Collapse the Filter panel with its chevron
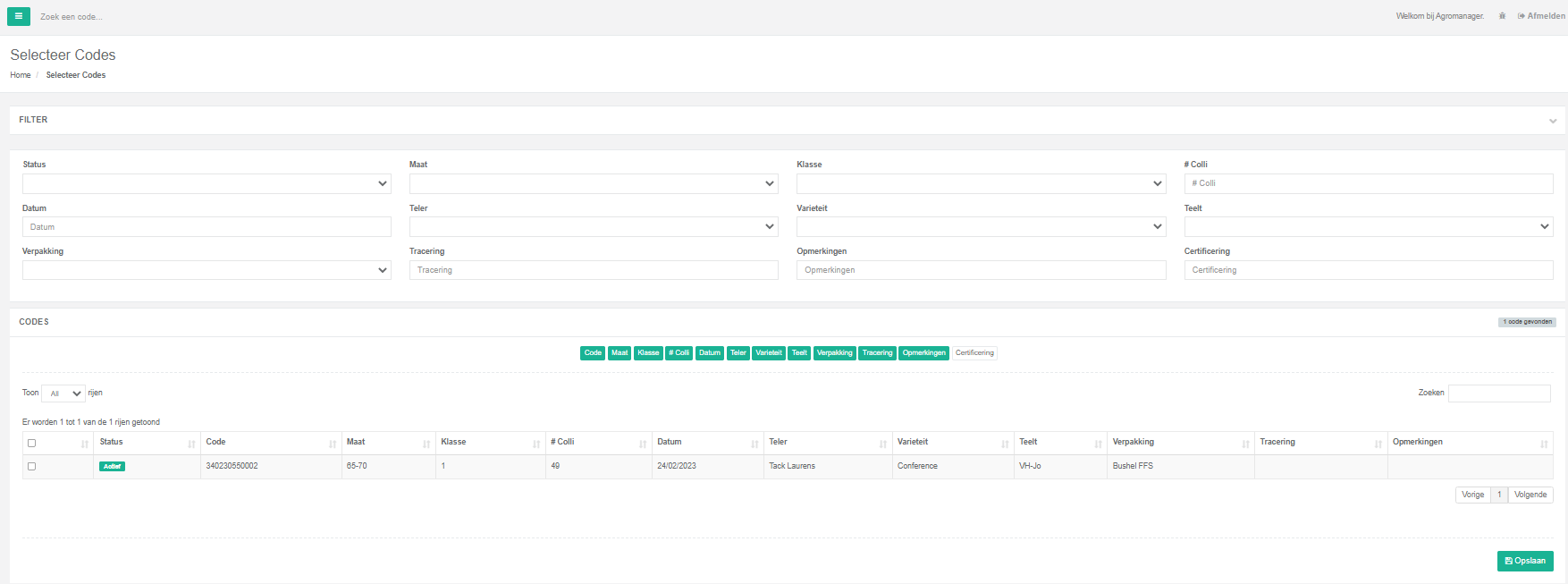Screen dimensions: 1568x584 click(x=1553, y=121)
